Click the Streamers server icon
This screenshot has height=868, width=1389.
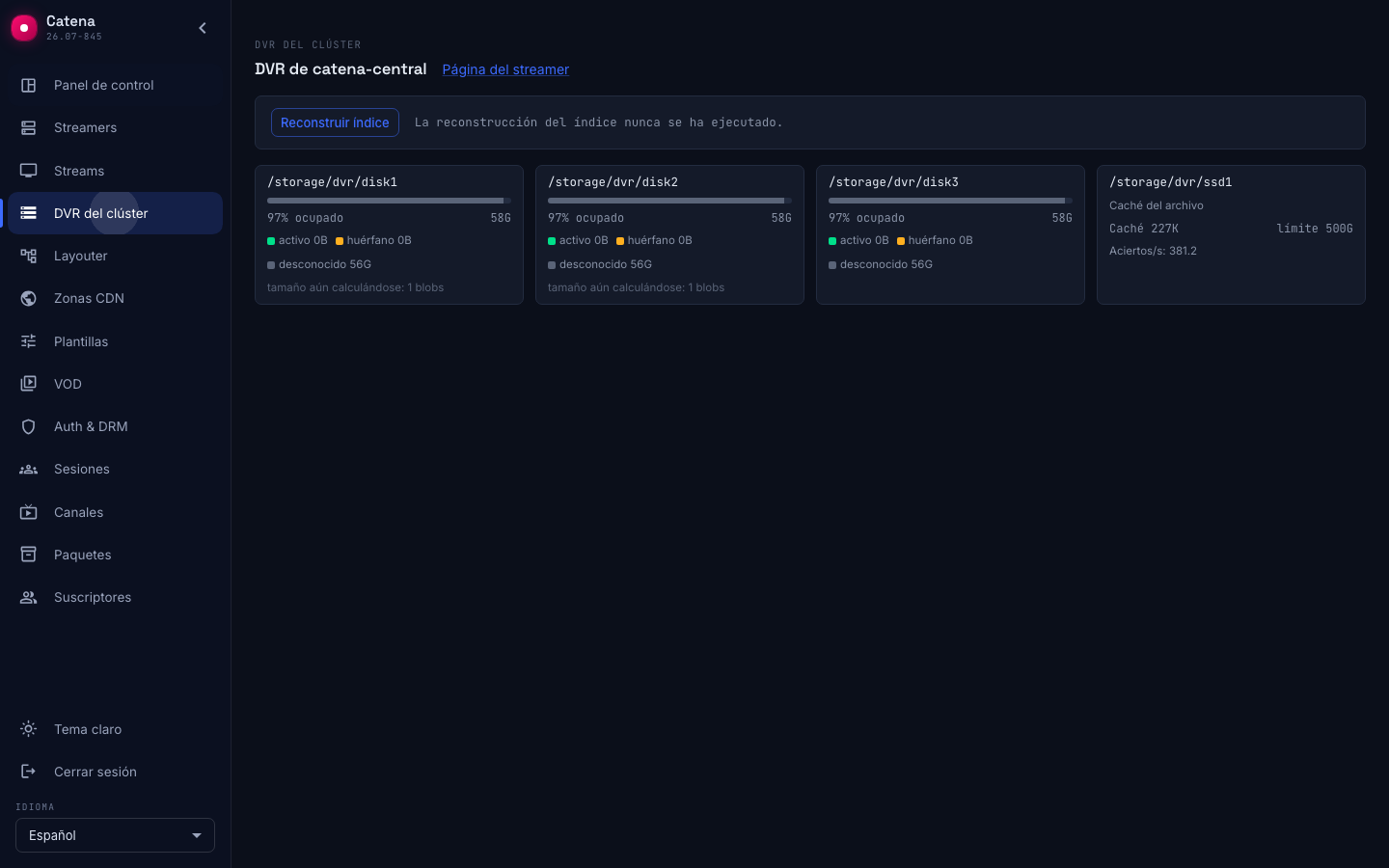(x=29, y=127)
